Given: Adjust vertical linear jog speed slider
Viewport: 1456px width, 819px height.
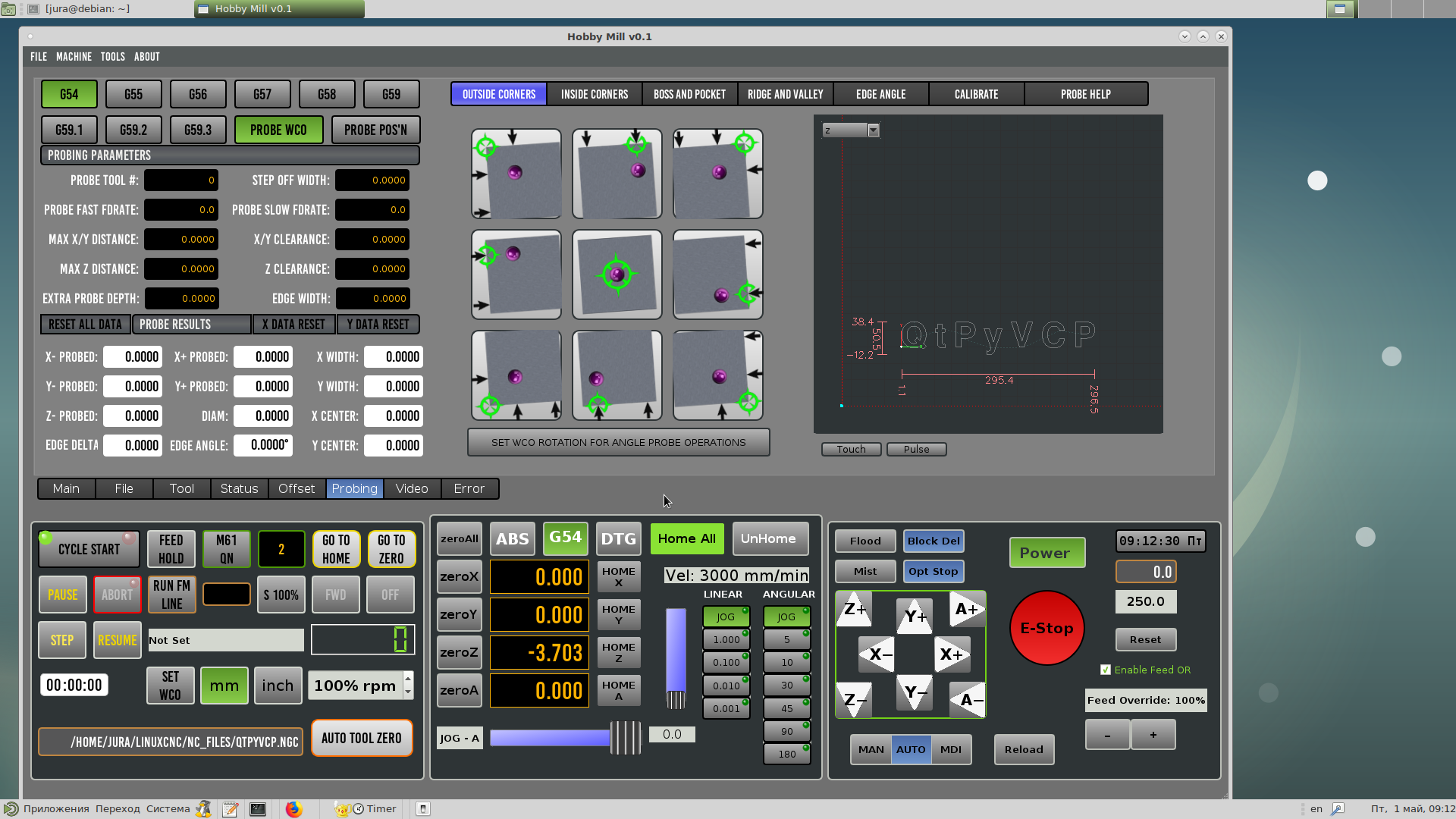Looking at the screenshot, I should click(676, 658).
